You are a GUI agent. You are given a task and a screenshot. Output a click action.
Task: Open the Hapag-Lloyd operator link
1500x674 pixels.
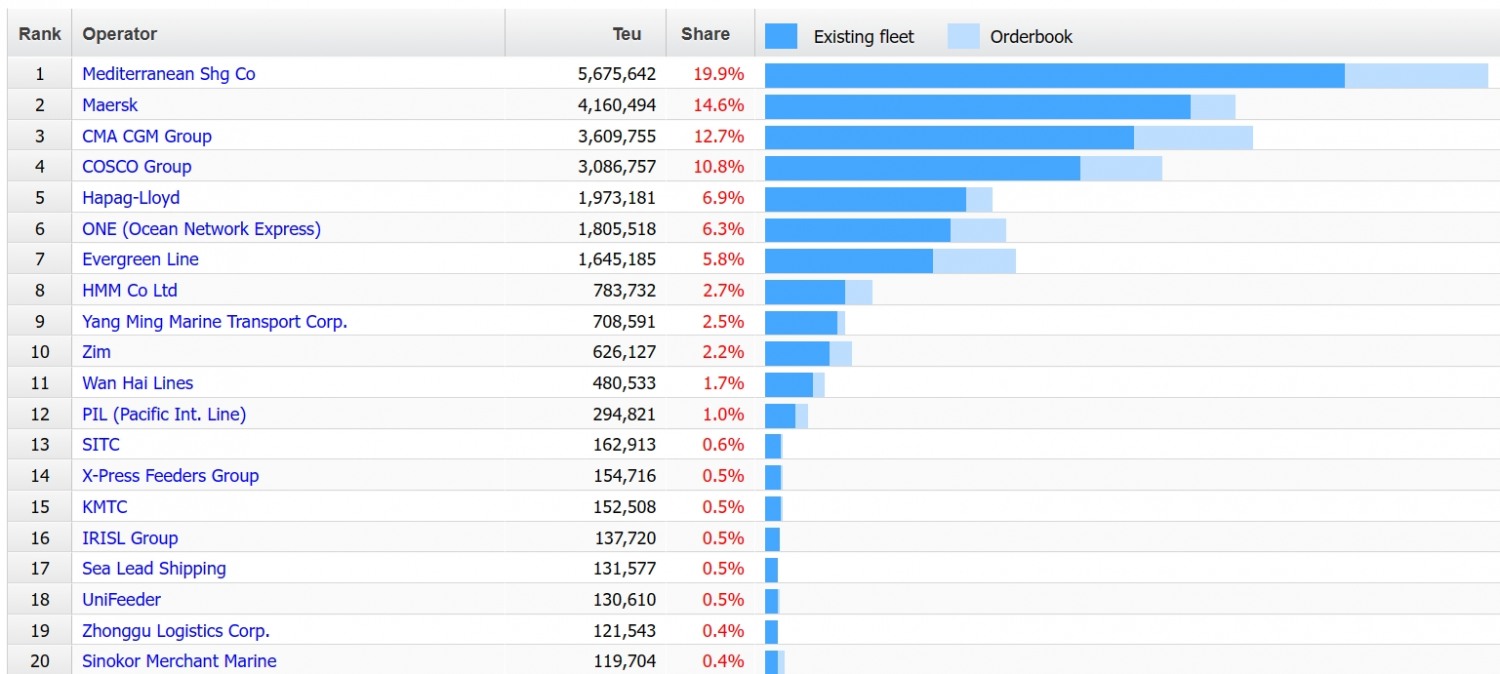(x=131, y=198)
